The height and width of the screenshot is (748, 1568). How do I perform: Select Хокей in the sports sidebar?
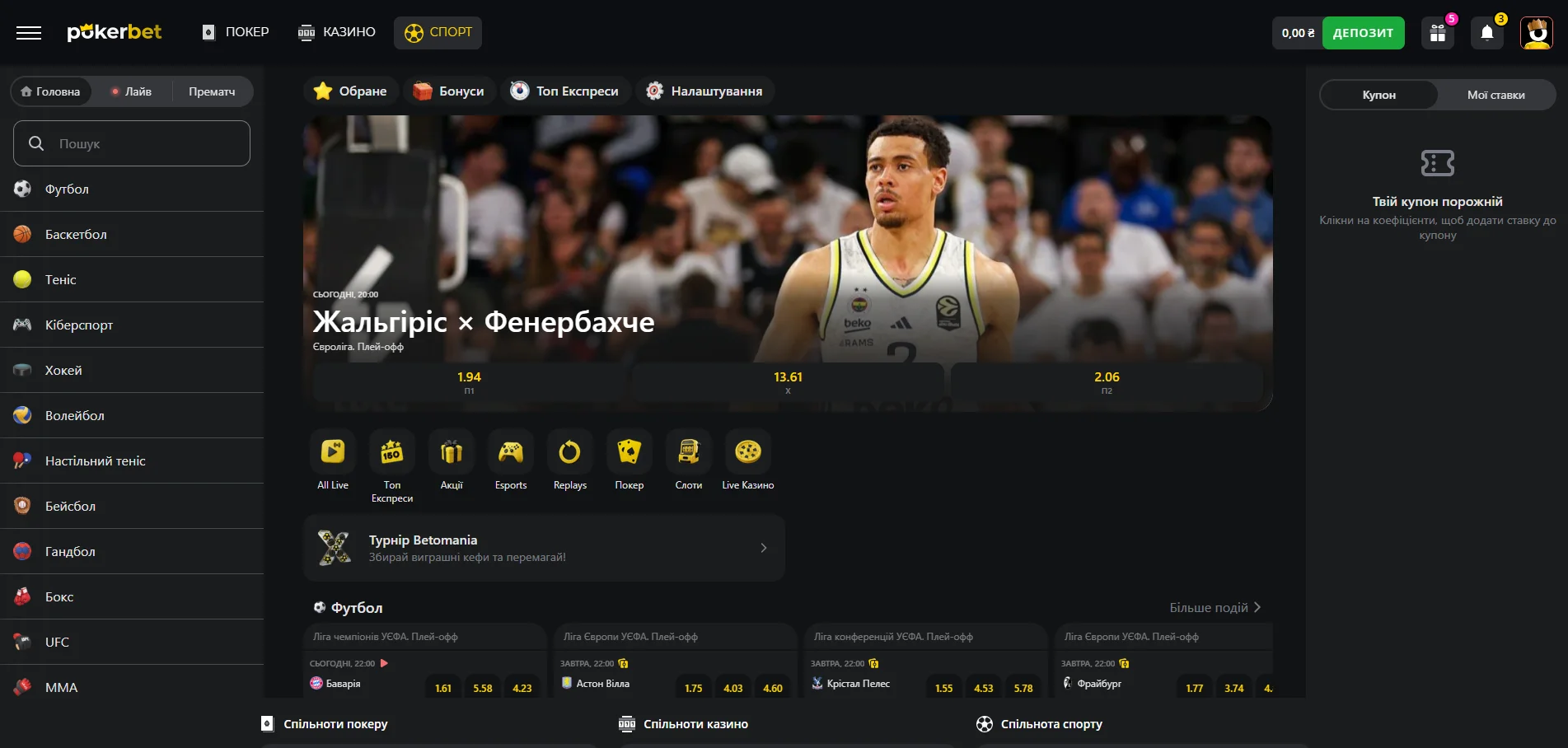click(x=132, y=370)
